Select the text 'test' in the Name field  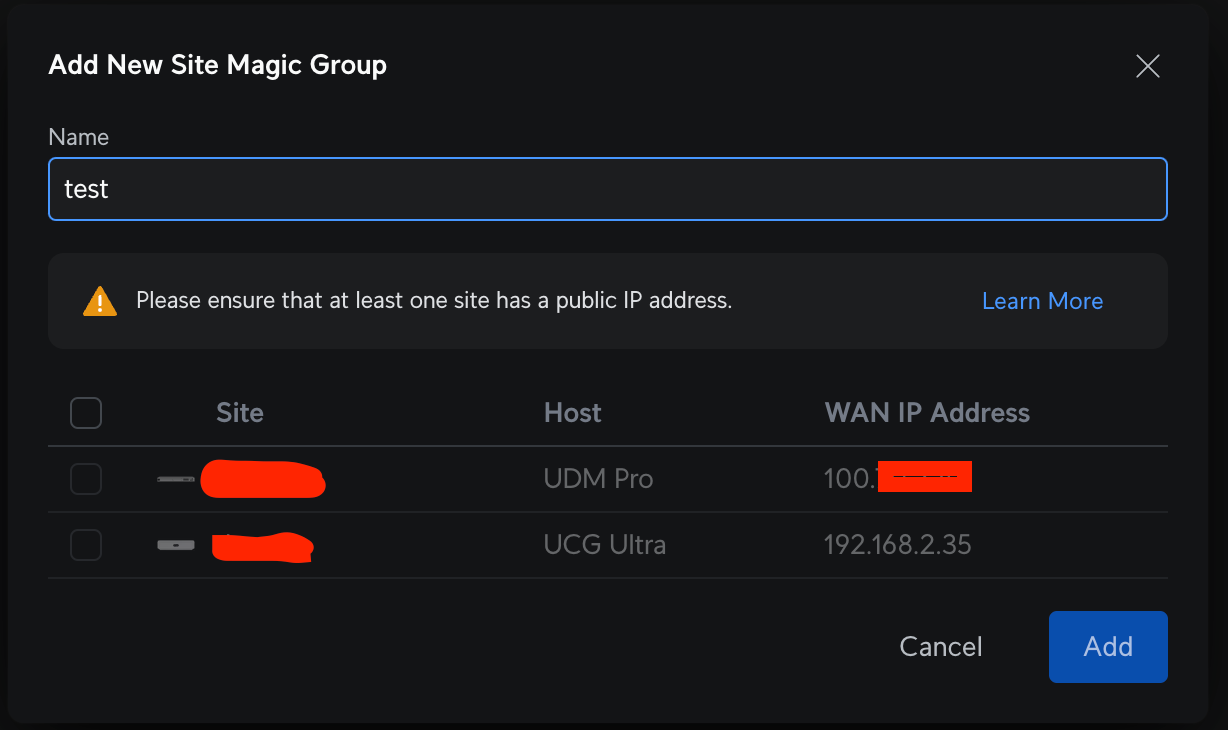click(87, 189)
